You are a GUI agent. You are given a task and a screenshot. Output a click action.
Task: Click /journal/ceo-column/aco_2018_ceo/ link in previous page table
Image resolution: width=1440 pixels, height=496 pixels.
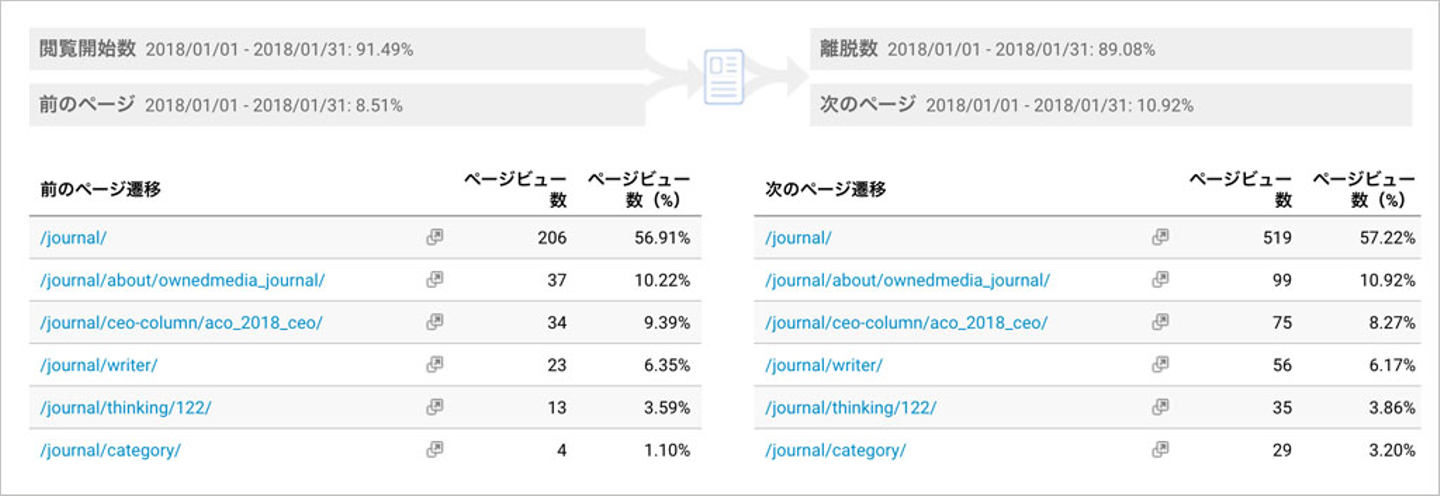[181, 323]
